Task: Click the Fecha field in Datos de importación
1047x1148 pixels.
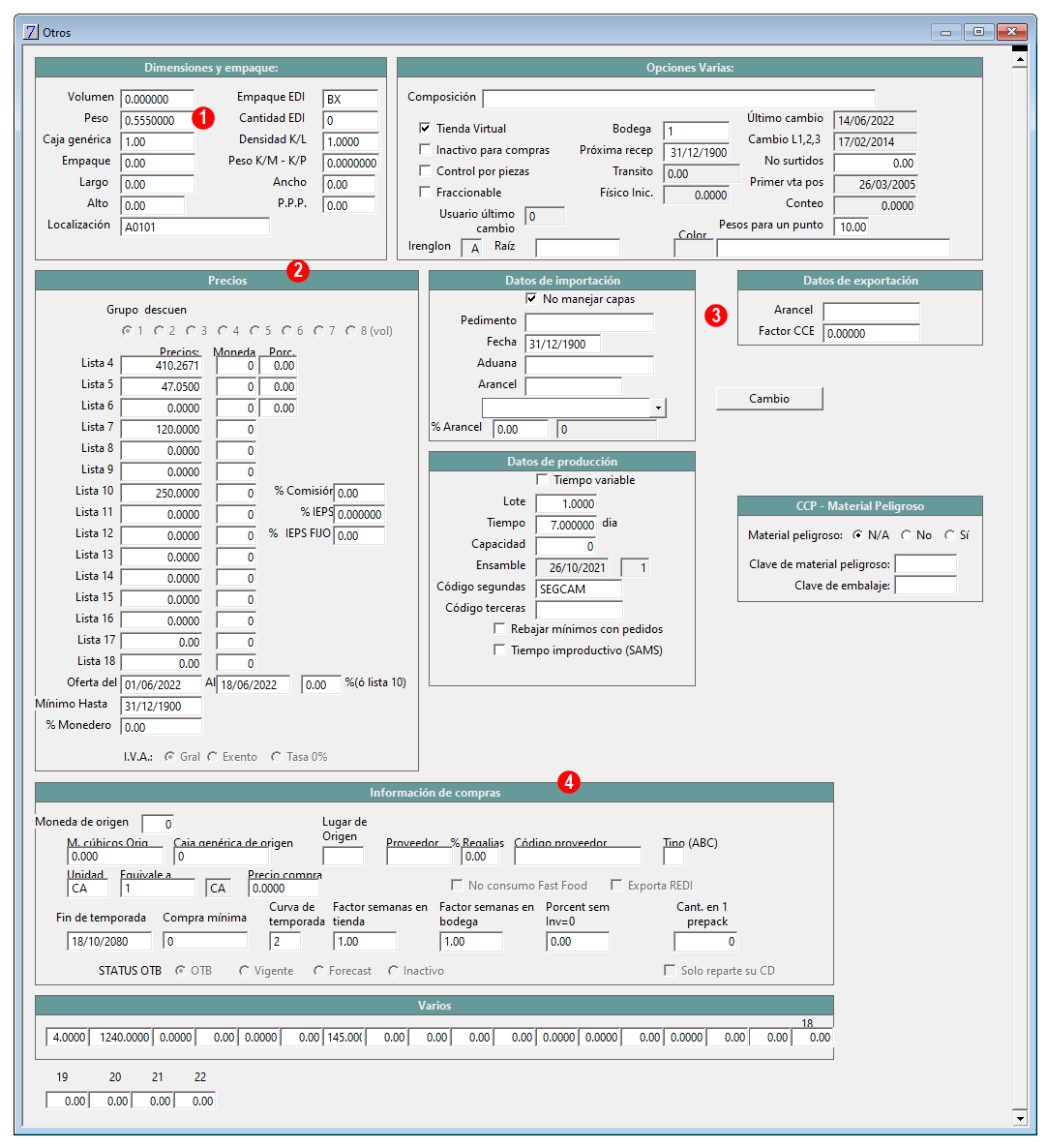Action: click(562, 344)
